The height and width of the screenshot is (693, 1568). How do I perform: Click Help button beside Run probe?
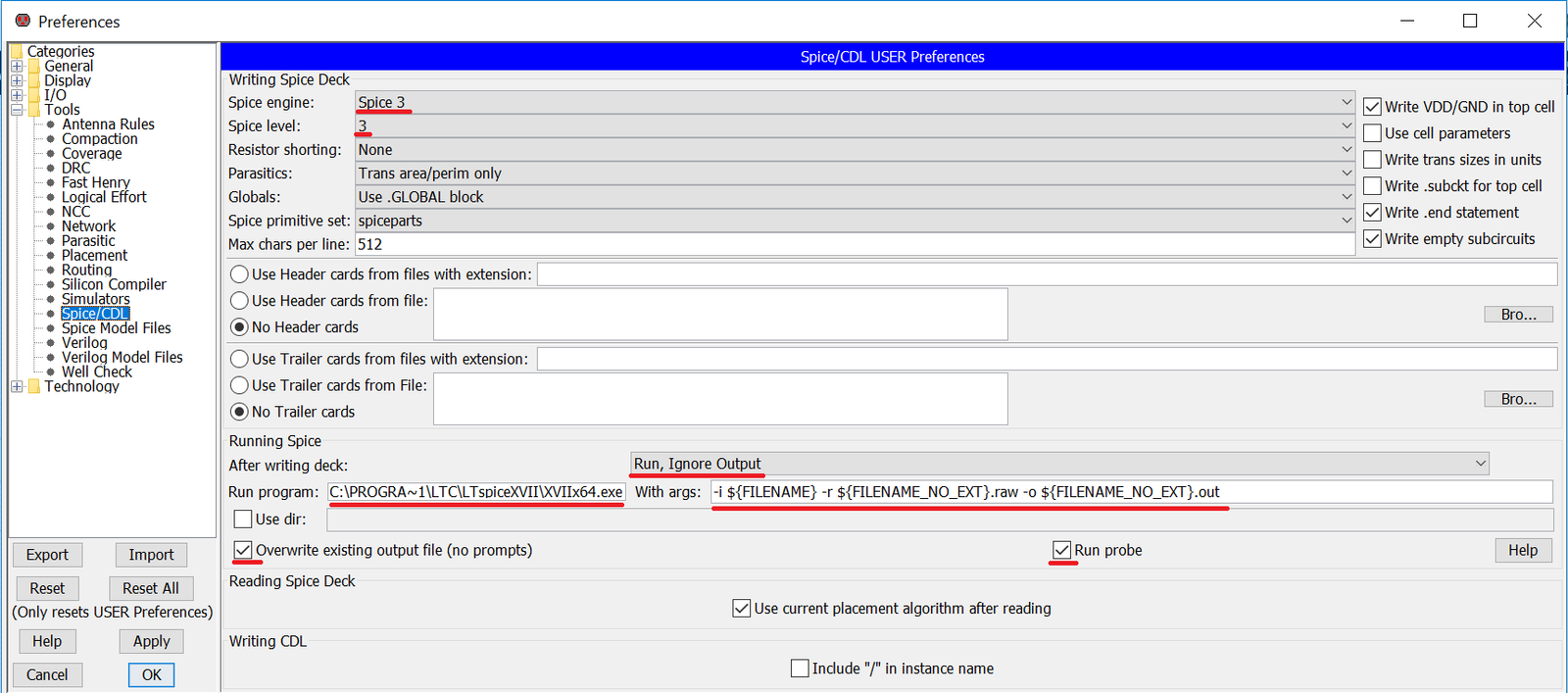click(1523, 551)
